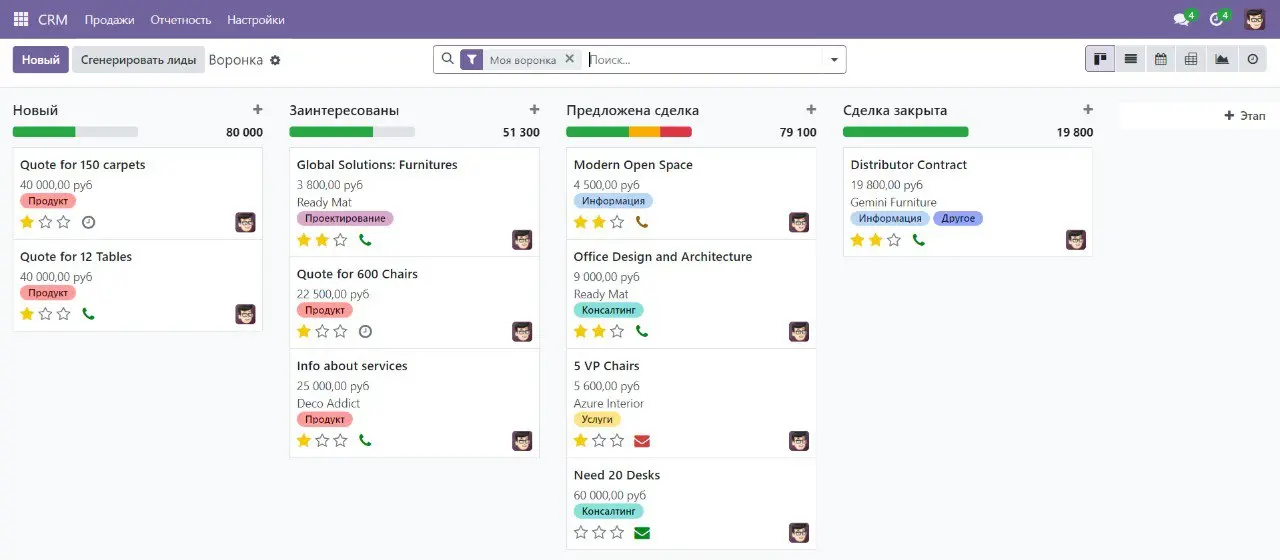Screen dimensions: 1280x560
Task: Set second star on 5 VP Chairs card
Action: [599, 441]
